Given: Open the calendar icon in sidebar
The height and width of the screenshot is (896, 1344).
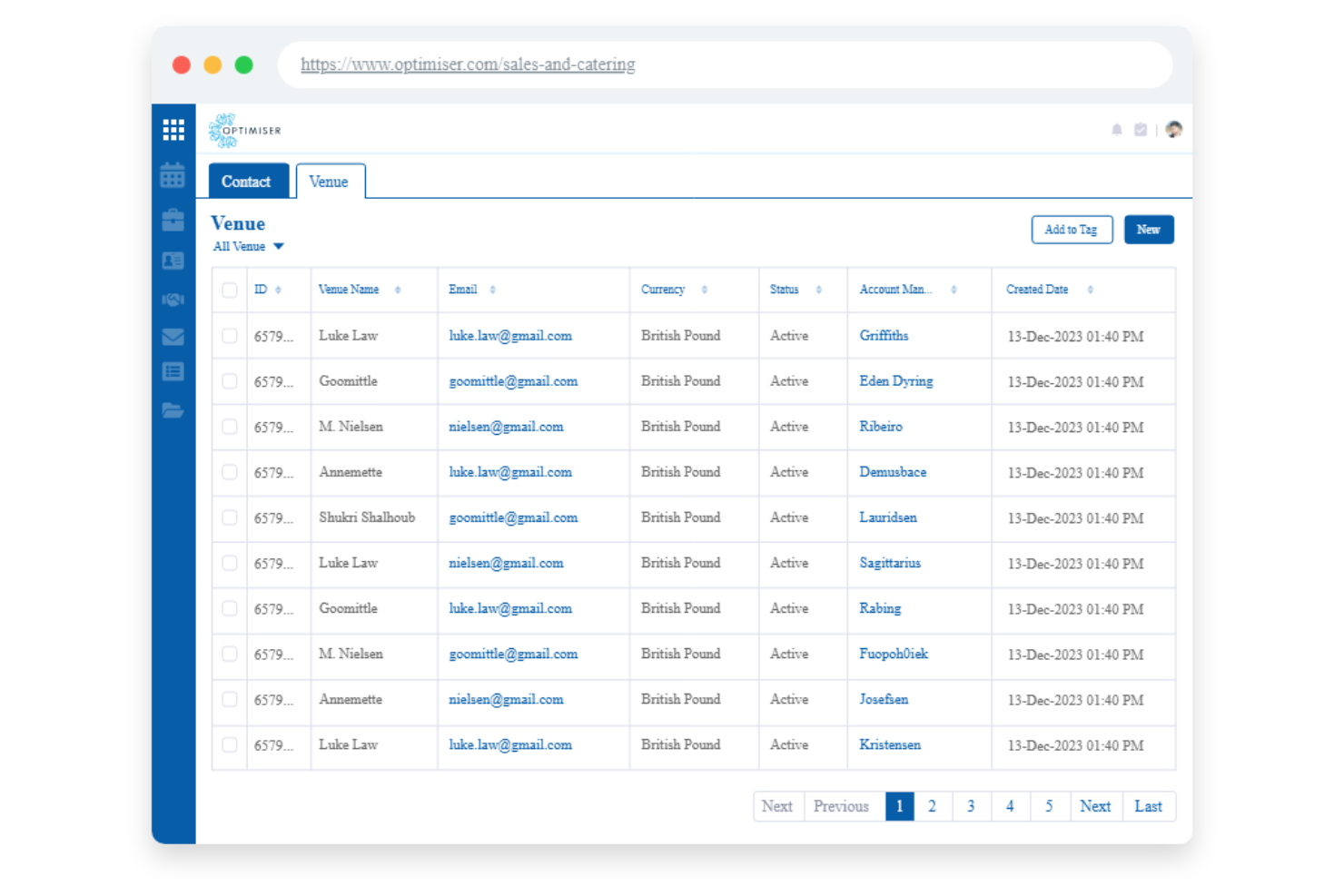Looking at the screenshot, I should coord(173,175).
